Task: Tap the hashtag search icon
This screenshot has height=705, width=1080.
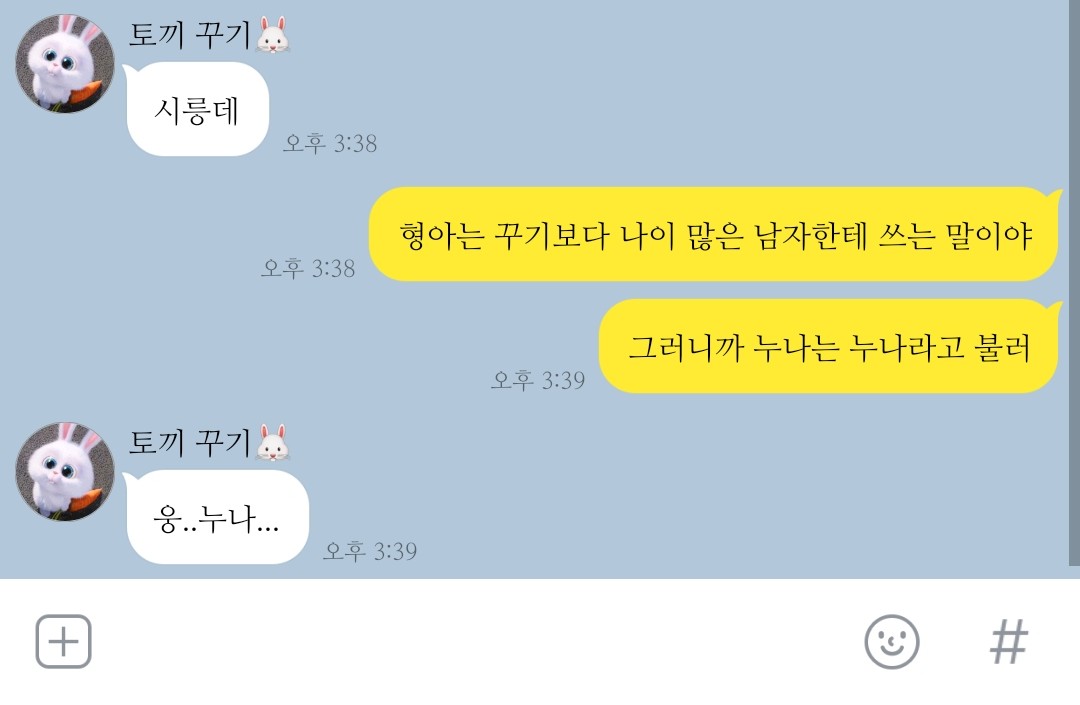Action: [1009, 642]
